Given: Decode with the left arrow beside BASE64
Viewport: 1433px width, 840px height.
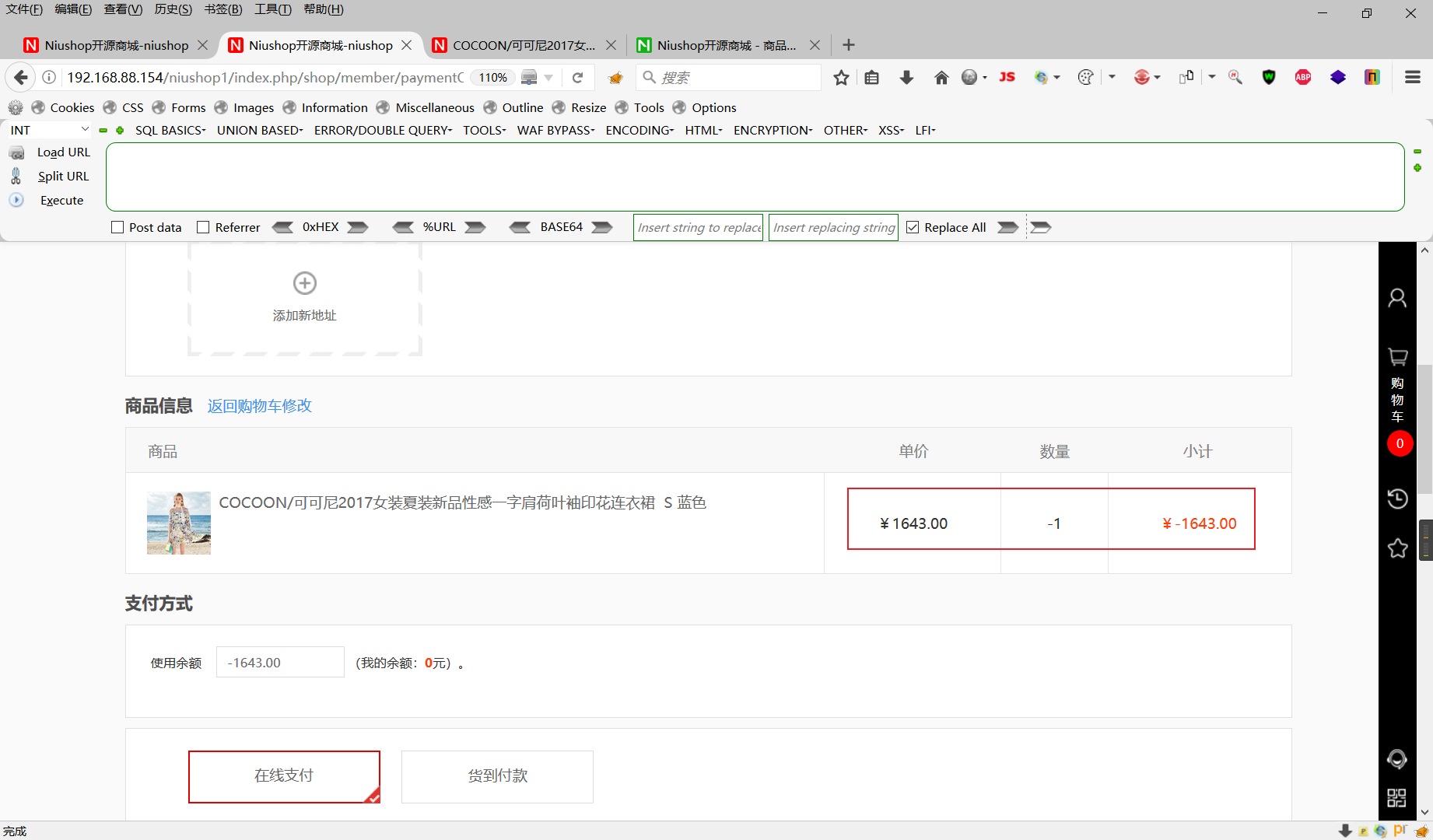Looking at the screenshot, I should click(x=520, y=227).
